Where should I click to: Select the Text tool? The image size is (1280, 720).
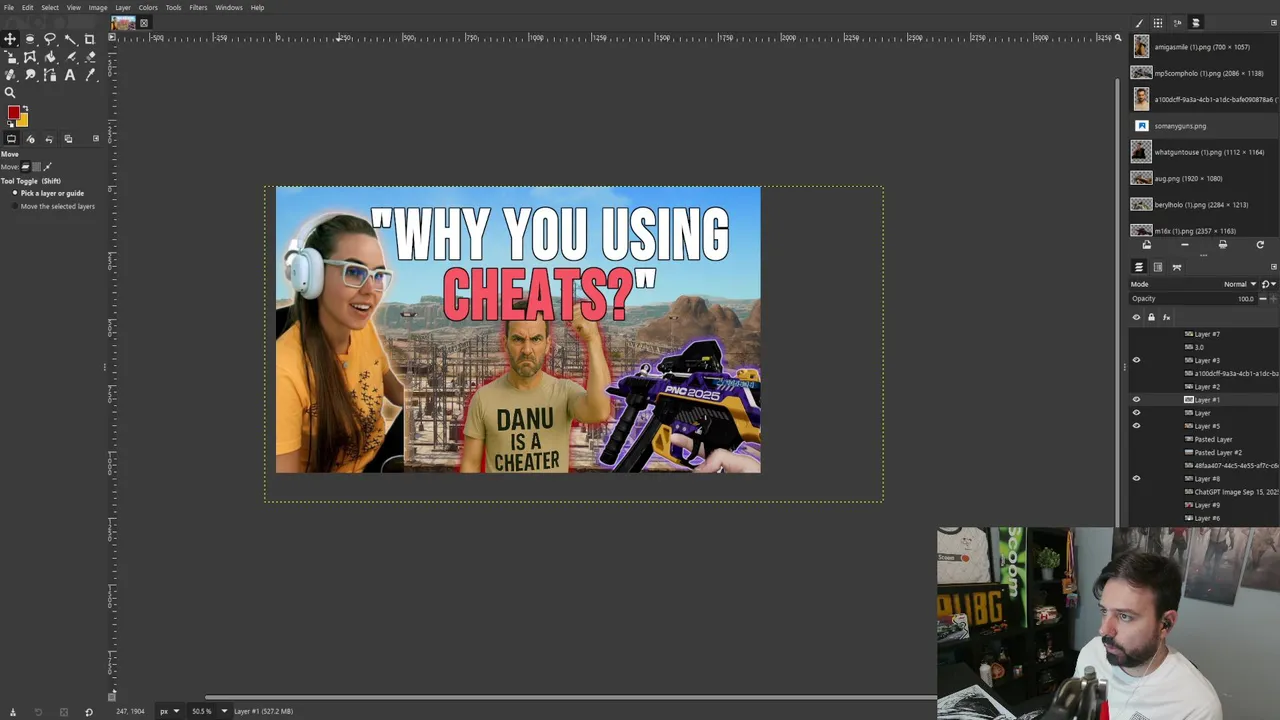tap(70, 75)
